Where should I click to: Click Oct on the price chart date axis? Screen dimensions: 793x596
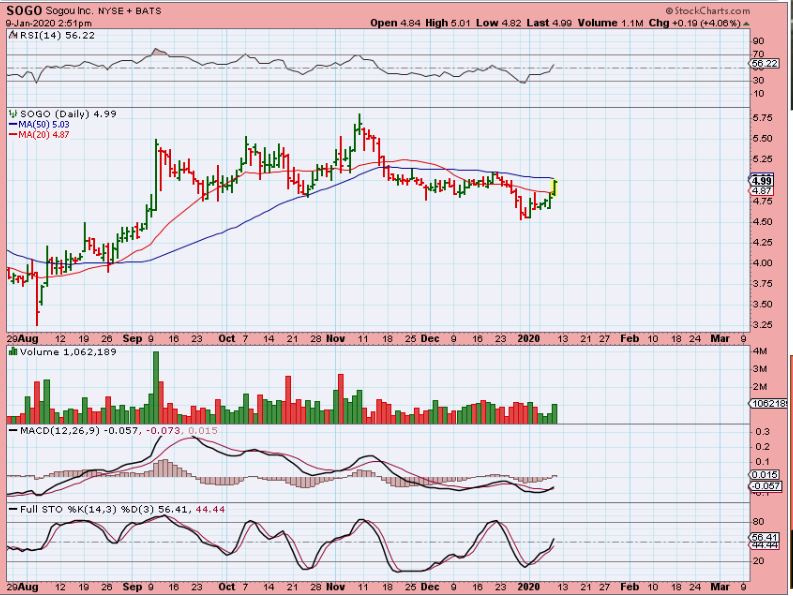point(227,338)
